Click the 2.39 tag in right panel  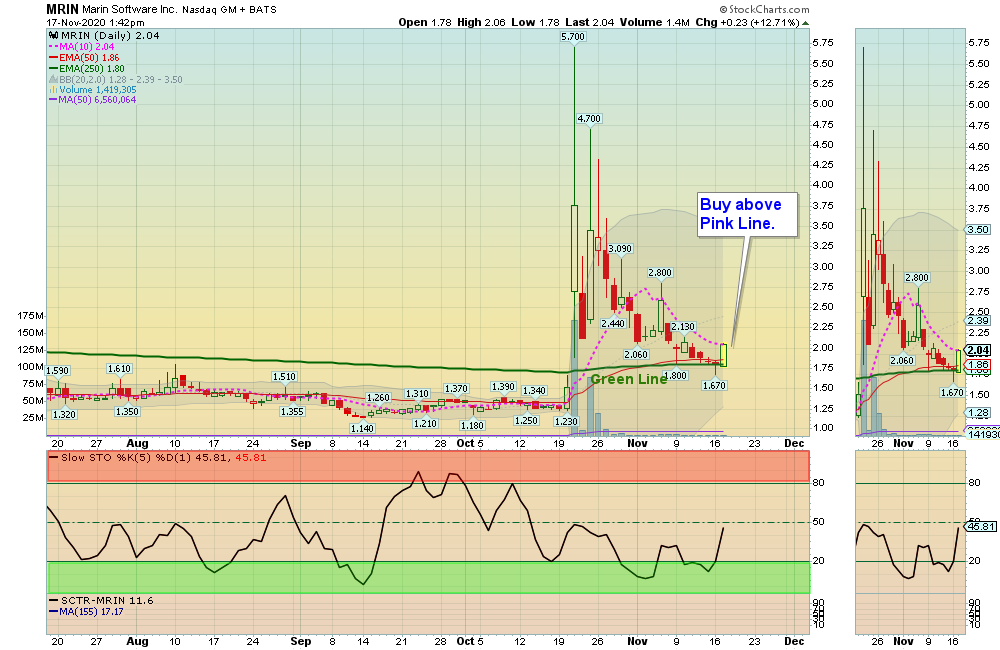[978, 321]
